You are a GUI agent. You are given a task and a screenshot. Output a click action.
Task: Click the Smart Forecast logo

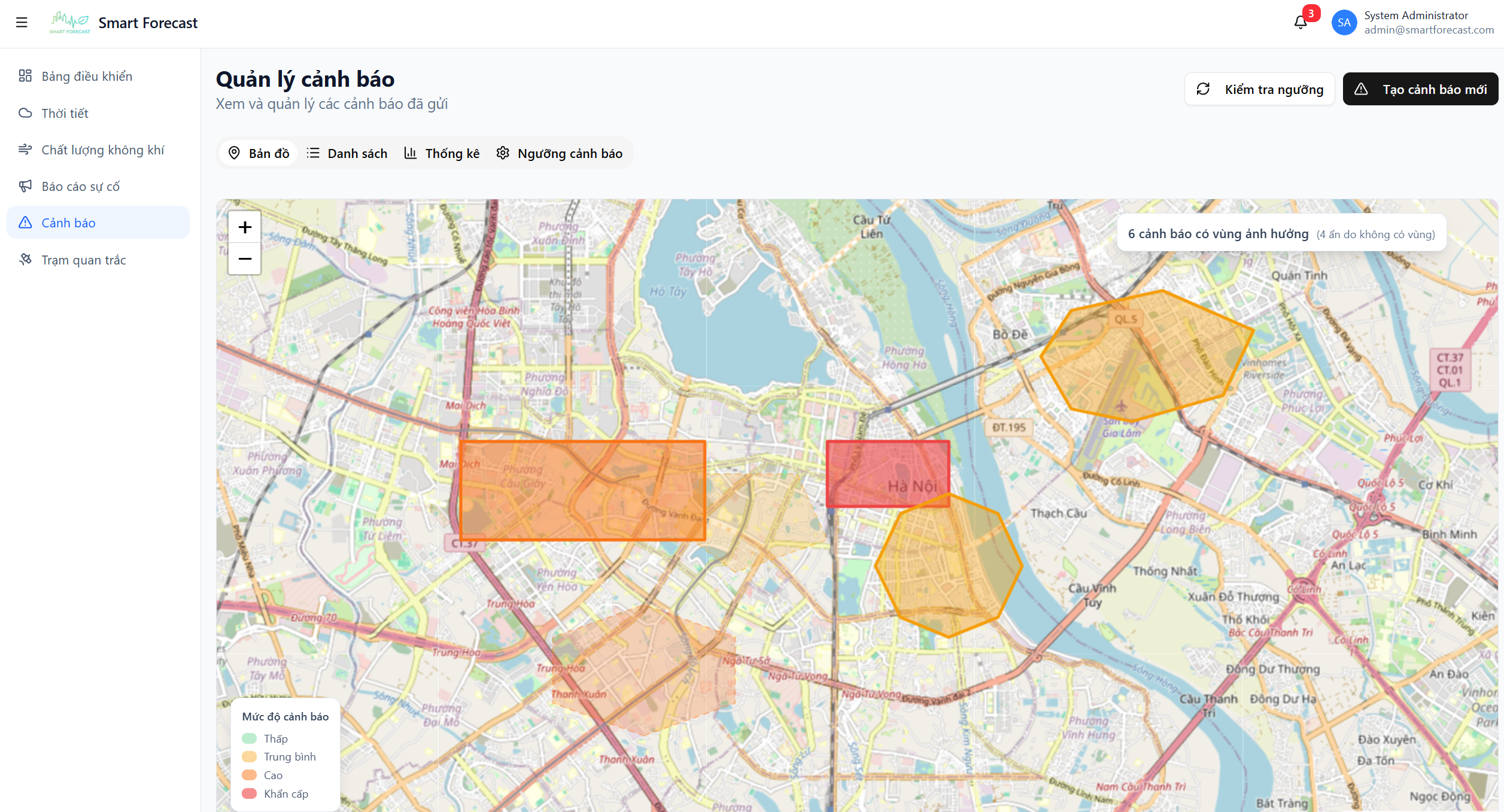click(x=70, y=22)
